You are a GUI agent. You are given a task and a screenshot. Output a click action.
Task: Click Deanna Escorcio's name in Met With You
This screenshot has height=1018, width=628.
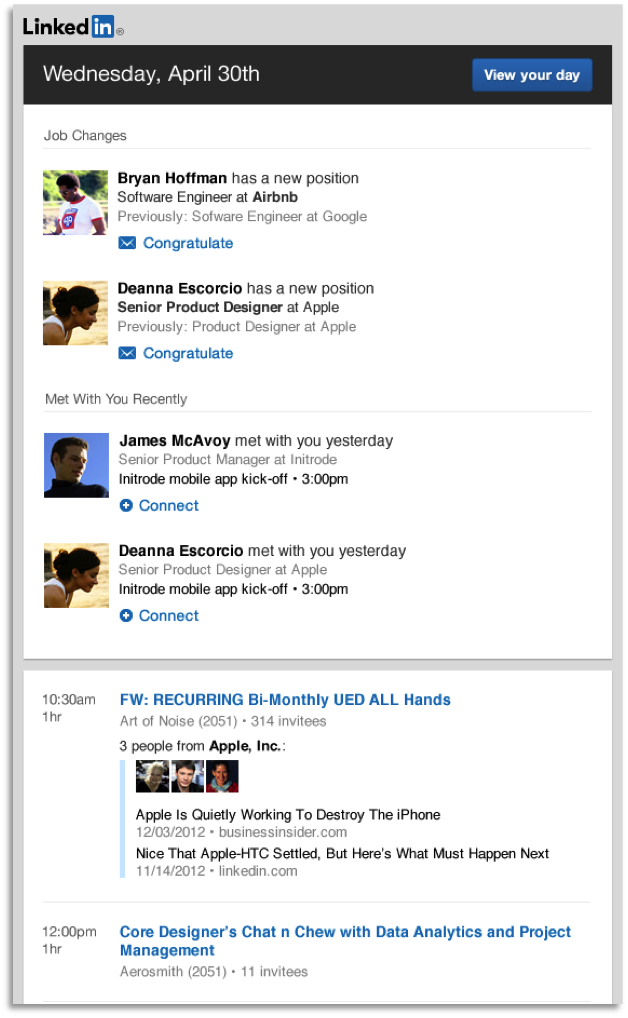pos(181,551)
